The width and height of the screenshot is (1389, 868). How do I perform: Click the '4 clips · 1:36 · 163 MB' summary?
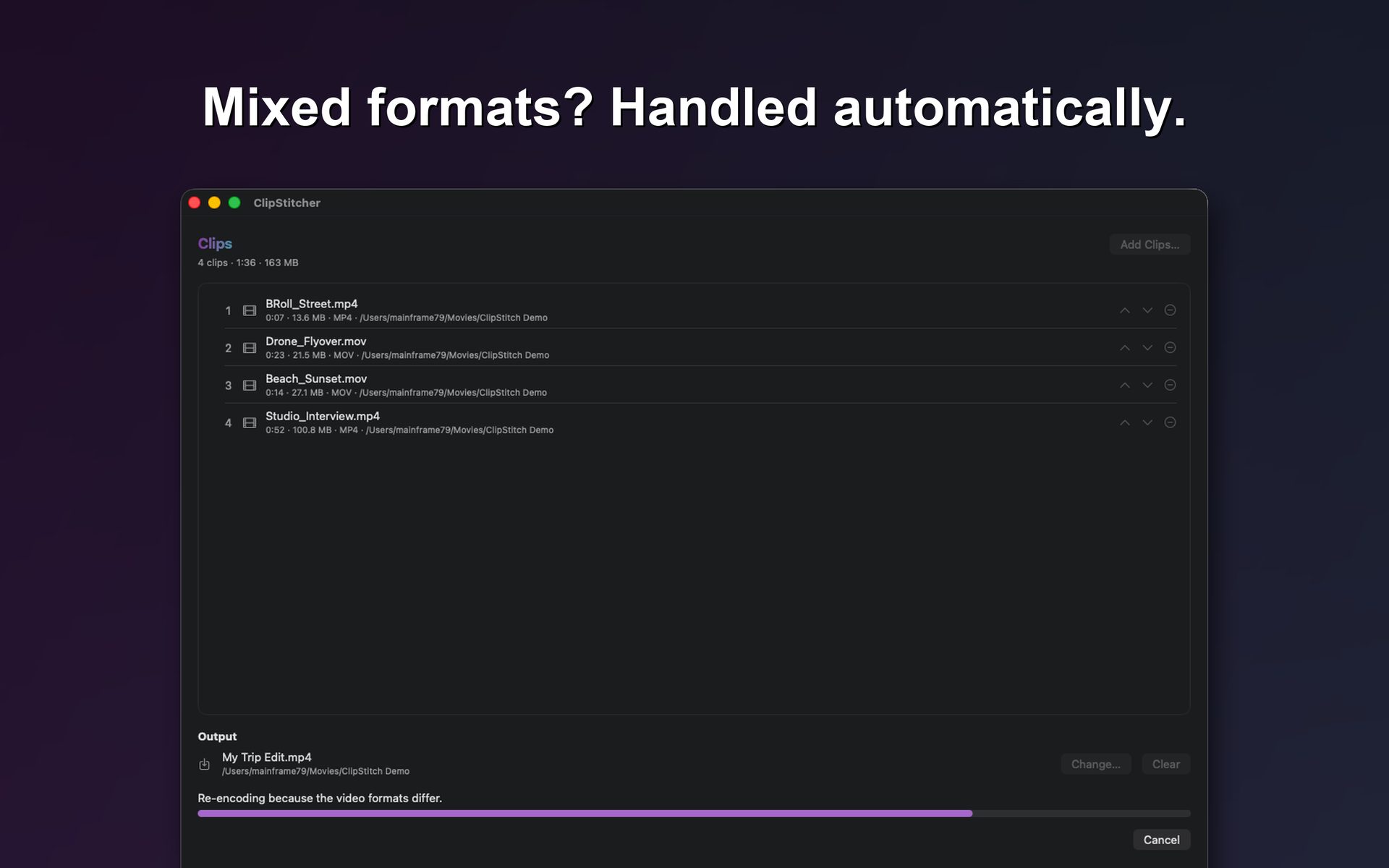(248, 263)
